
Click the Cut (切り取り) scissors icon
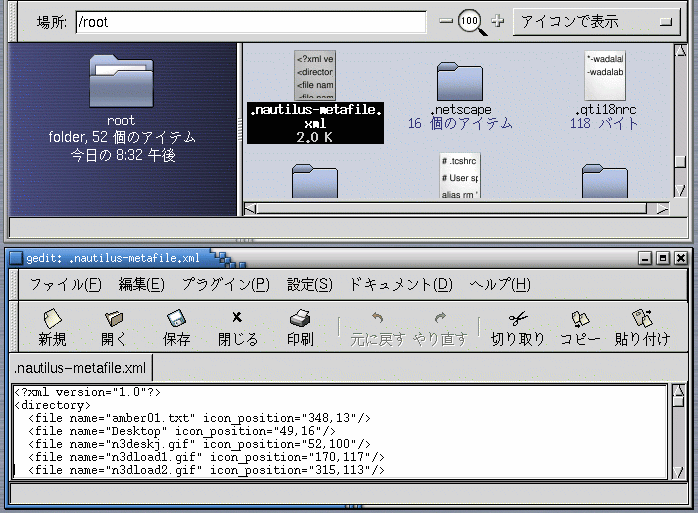pos(517,319)
